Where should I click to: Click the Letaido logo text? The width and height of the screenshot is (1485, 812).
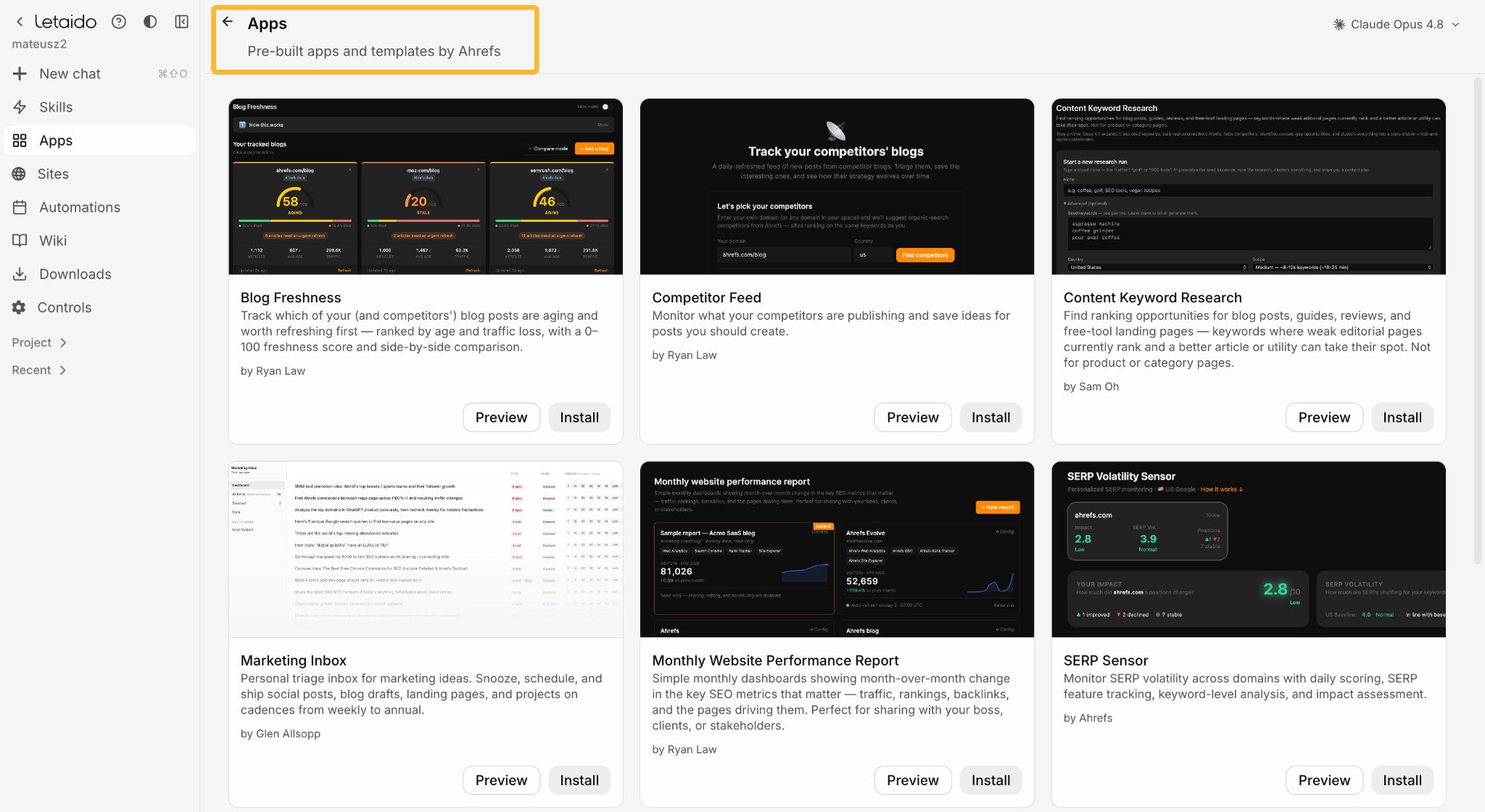coord(65,22)
